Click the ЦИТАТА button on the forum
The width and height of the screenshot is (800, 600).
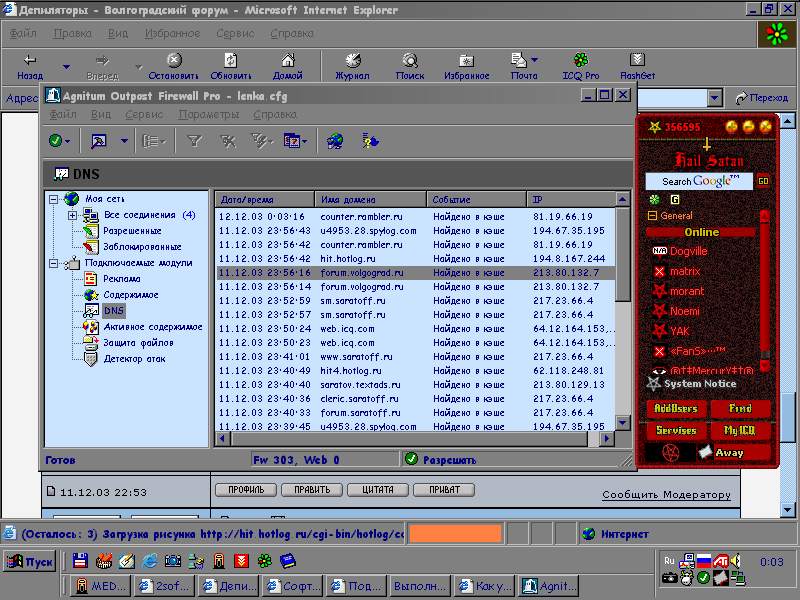pyautogui.click(x=377, y=490)
